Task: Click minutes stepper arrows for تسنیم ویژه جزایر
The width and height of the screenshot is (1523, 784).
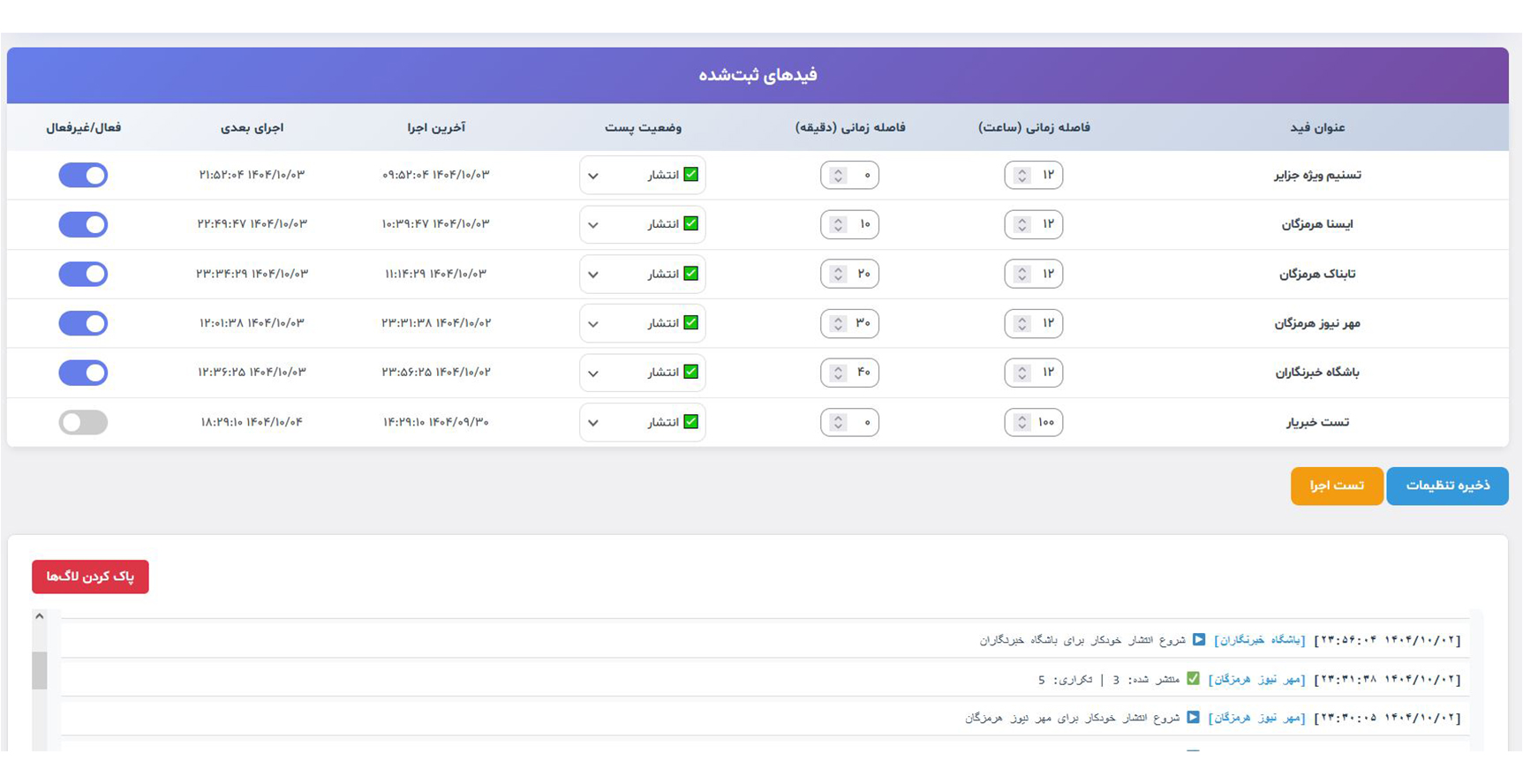Action: [x=838, y=175]
